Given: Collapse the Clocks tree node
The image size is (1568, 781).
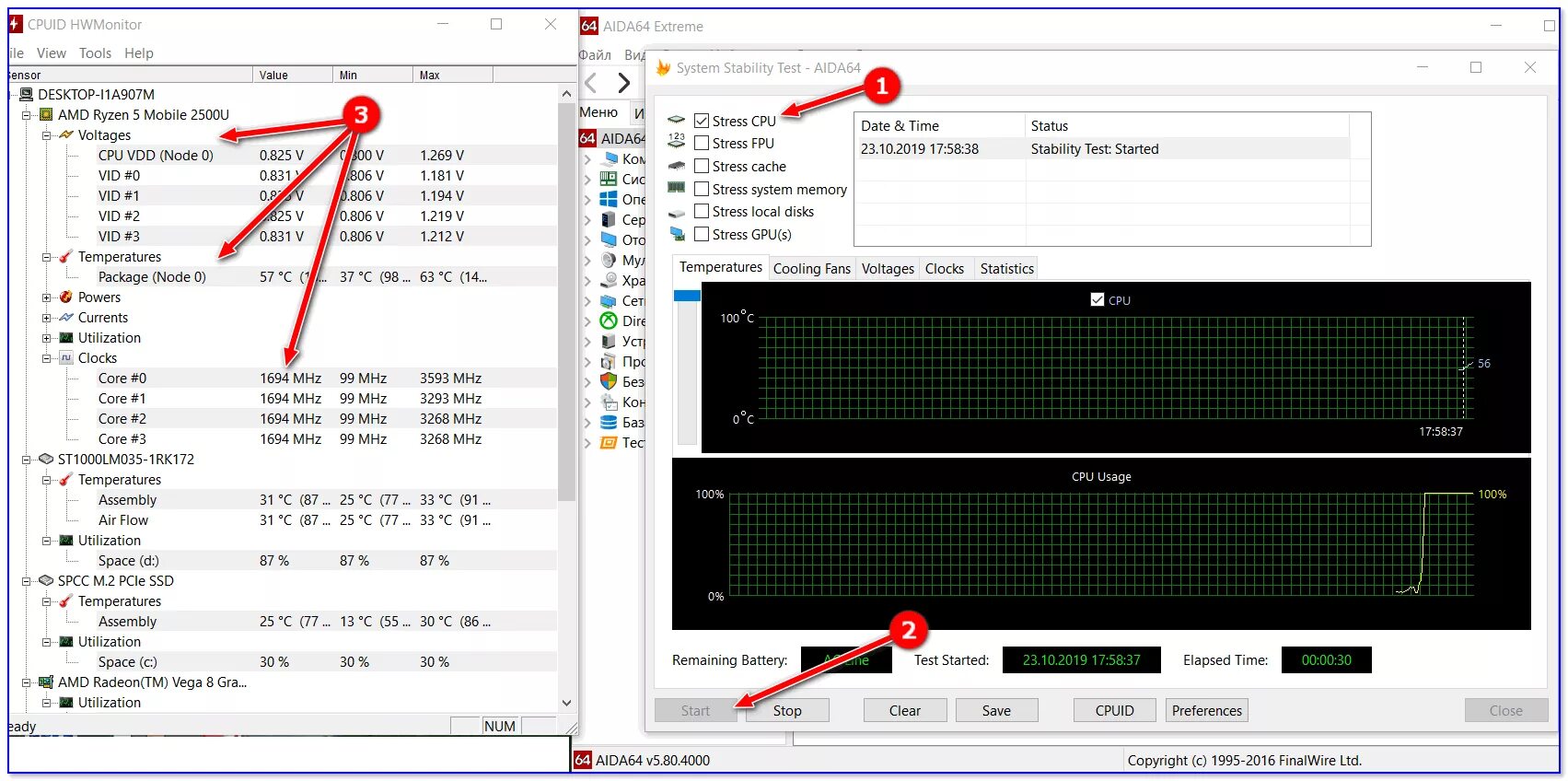Looking at the screenshot, I should [x=46, y=358].
